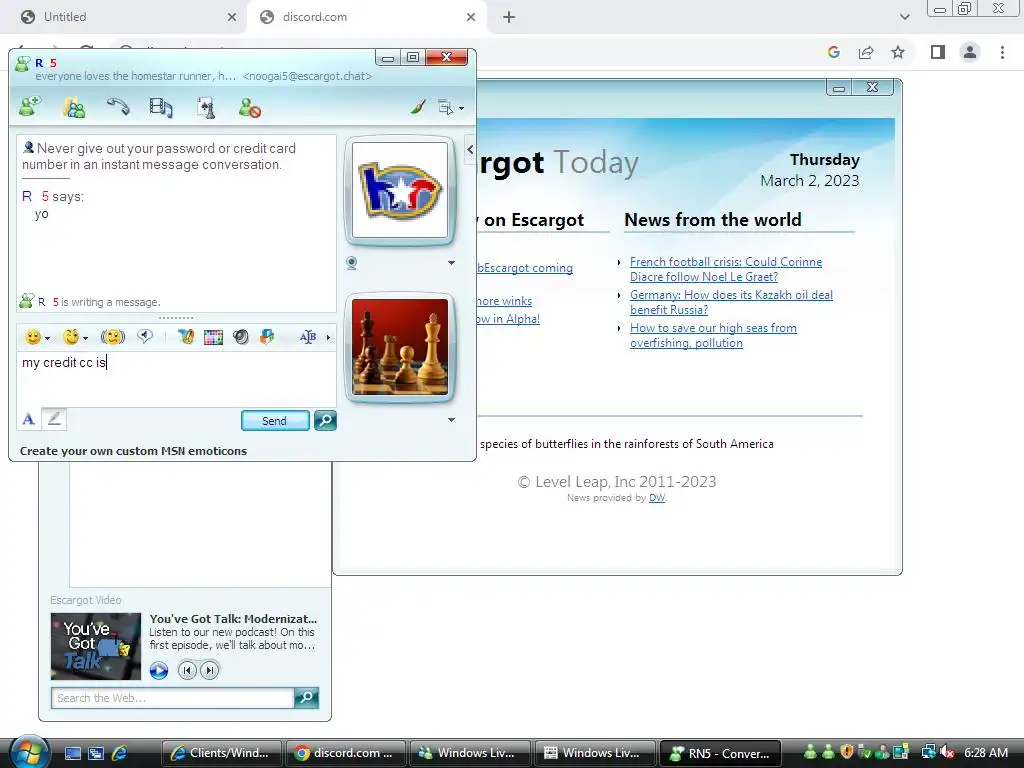This screenshot has width=1024, height=768.
Task: Open the share files icon
Action: point(74,107)
